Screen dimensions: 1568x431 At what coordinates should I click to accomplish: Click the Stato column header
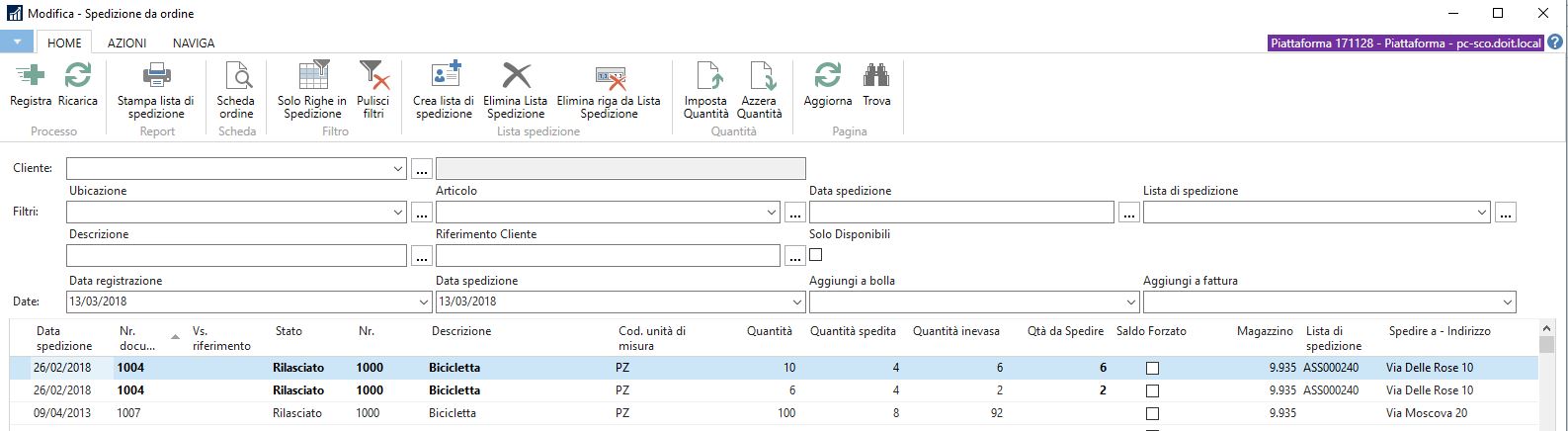point(289,331)
